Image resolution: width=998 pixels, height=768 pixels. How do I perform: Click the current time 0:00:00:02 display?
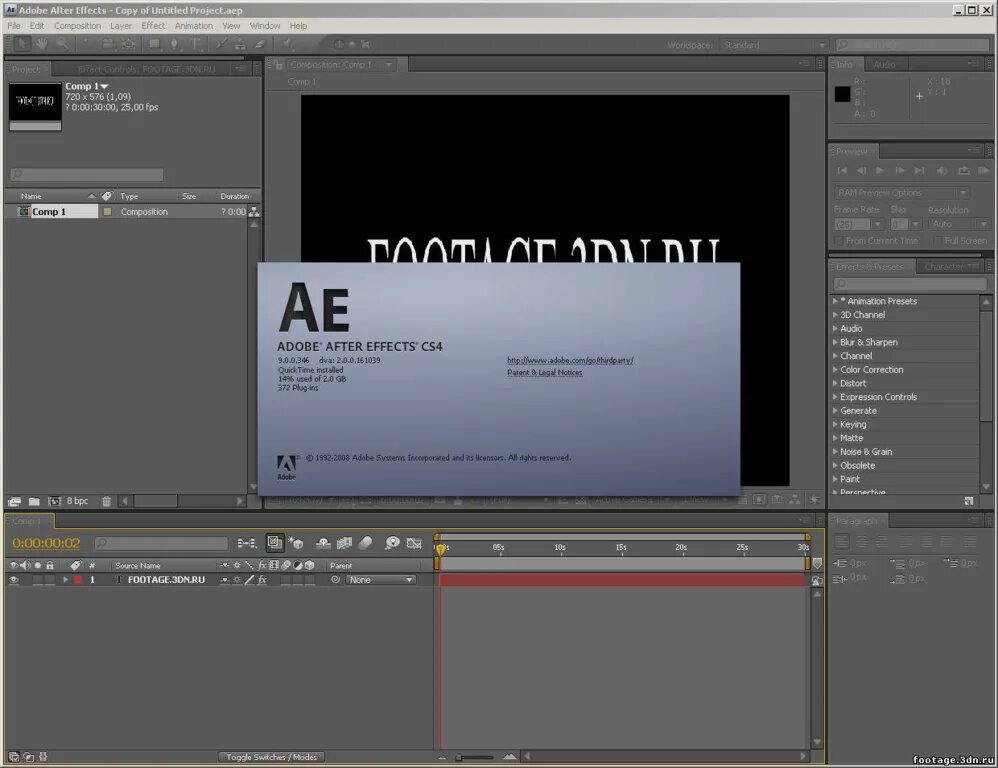click(46, 543)
